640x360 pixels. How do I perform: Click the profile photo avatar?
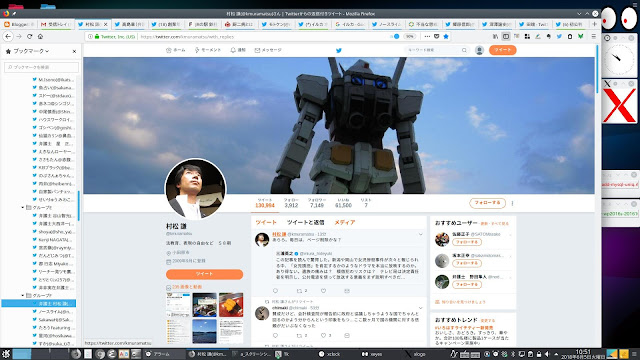click(x=195, y=189)
